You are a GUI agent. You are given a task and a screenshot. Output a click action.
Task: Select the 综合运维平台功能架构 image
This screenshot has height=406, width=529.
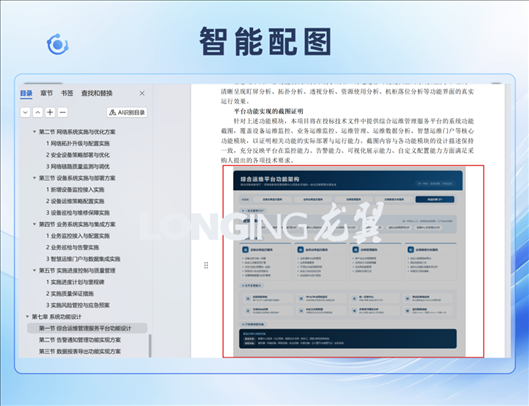tap(353, 262)
